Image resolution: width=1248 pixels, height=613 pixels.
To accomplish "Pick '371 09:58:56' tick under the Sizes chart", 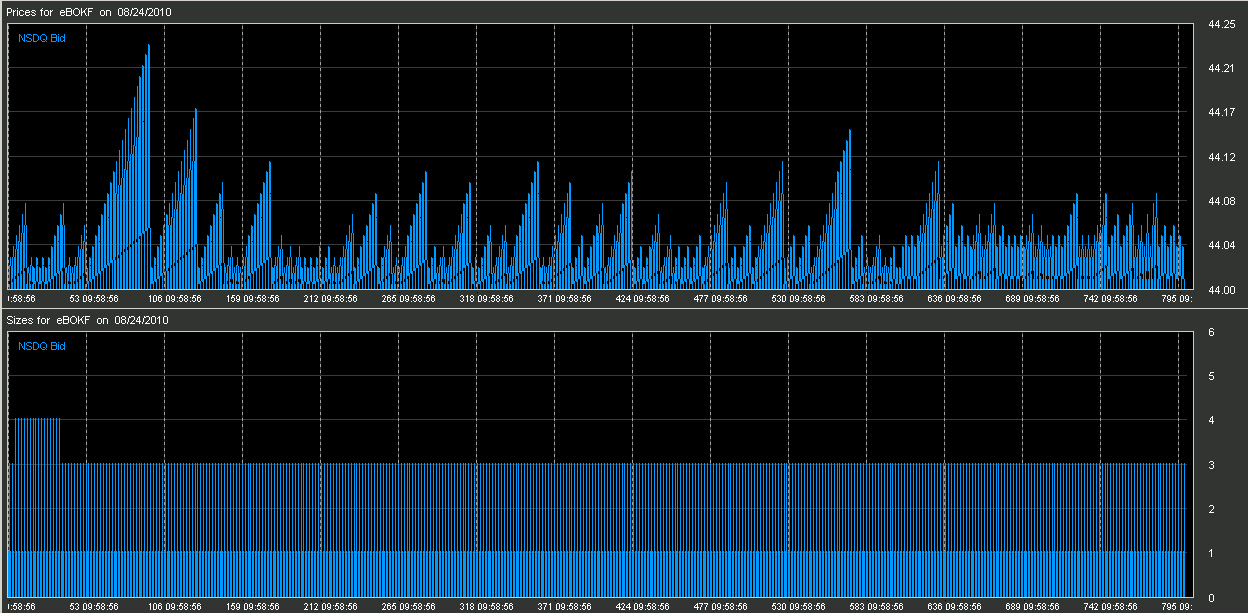I will (566, 606).
